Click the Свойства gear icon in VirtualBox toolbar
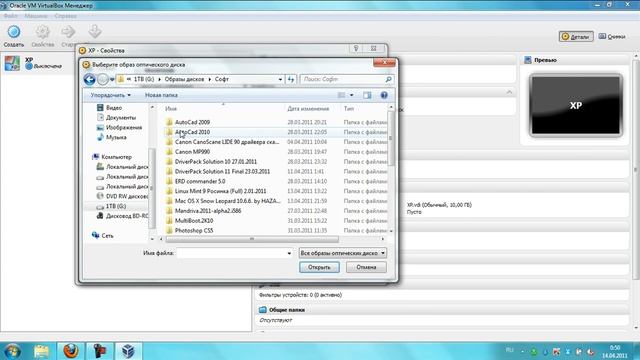The height and width of the screenshot is (360, 640). point(42,32)
